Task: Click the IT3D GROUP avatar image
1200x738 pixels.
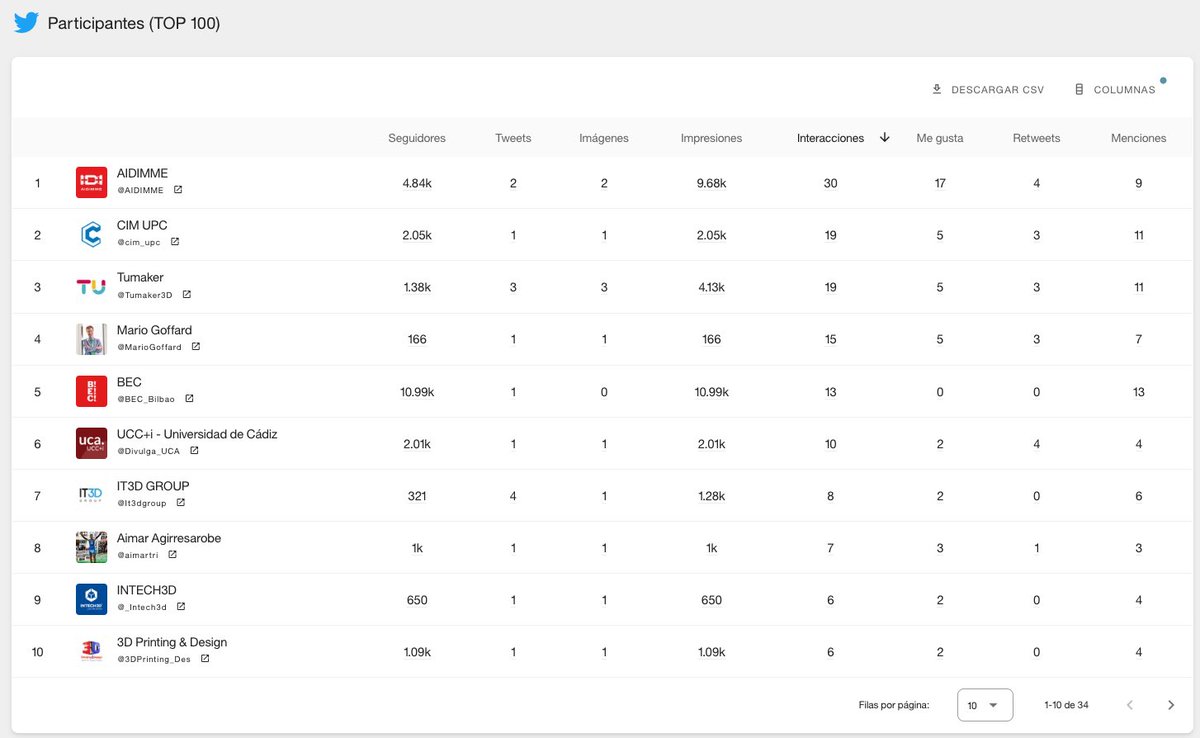Action: tap(91, 495)
